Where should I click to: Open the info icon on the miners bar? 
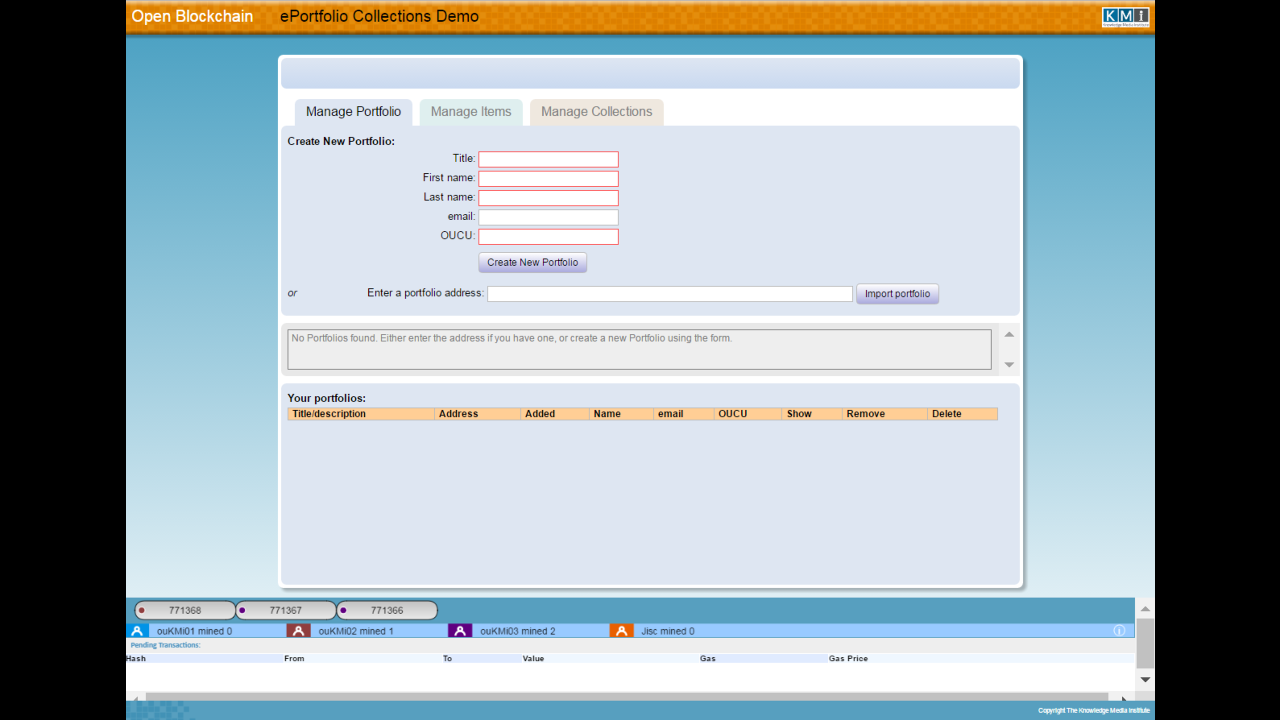pos(1118,630)
